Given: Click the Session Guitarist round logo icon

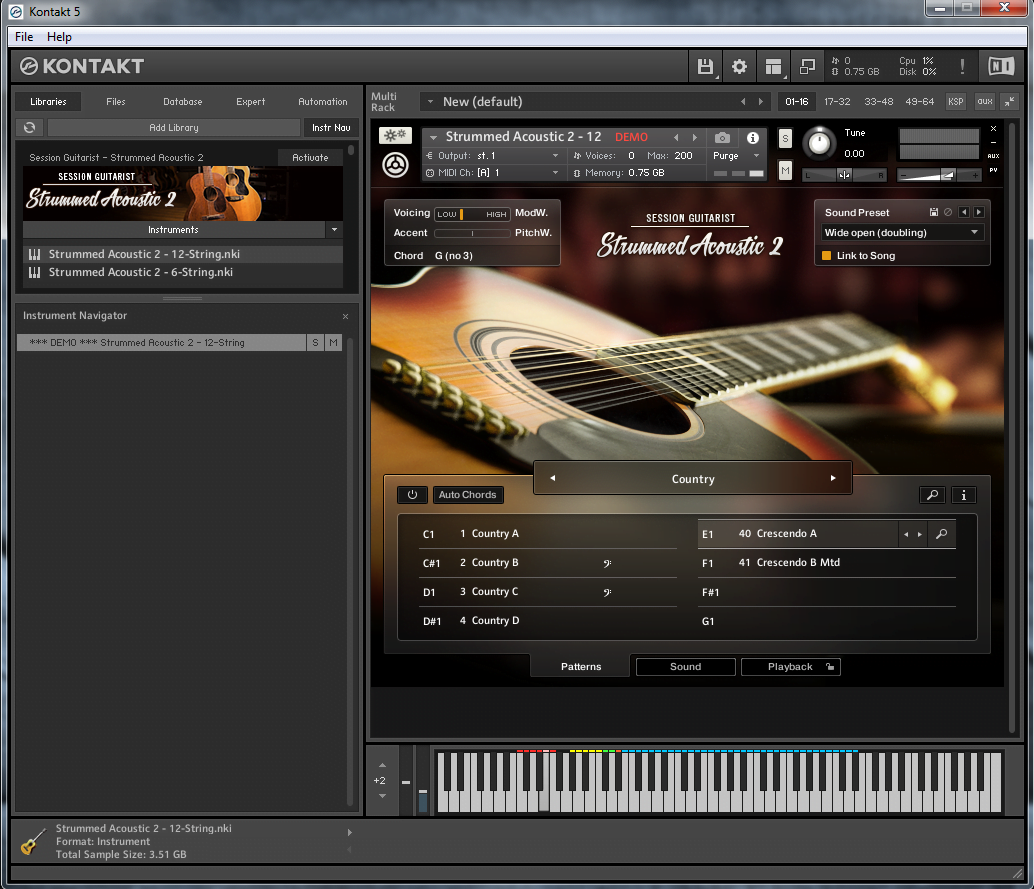Looking at the screenshot, I should coord(395,165).
